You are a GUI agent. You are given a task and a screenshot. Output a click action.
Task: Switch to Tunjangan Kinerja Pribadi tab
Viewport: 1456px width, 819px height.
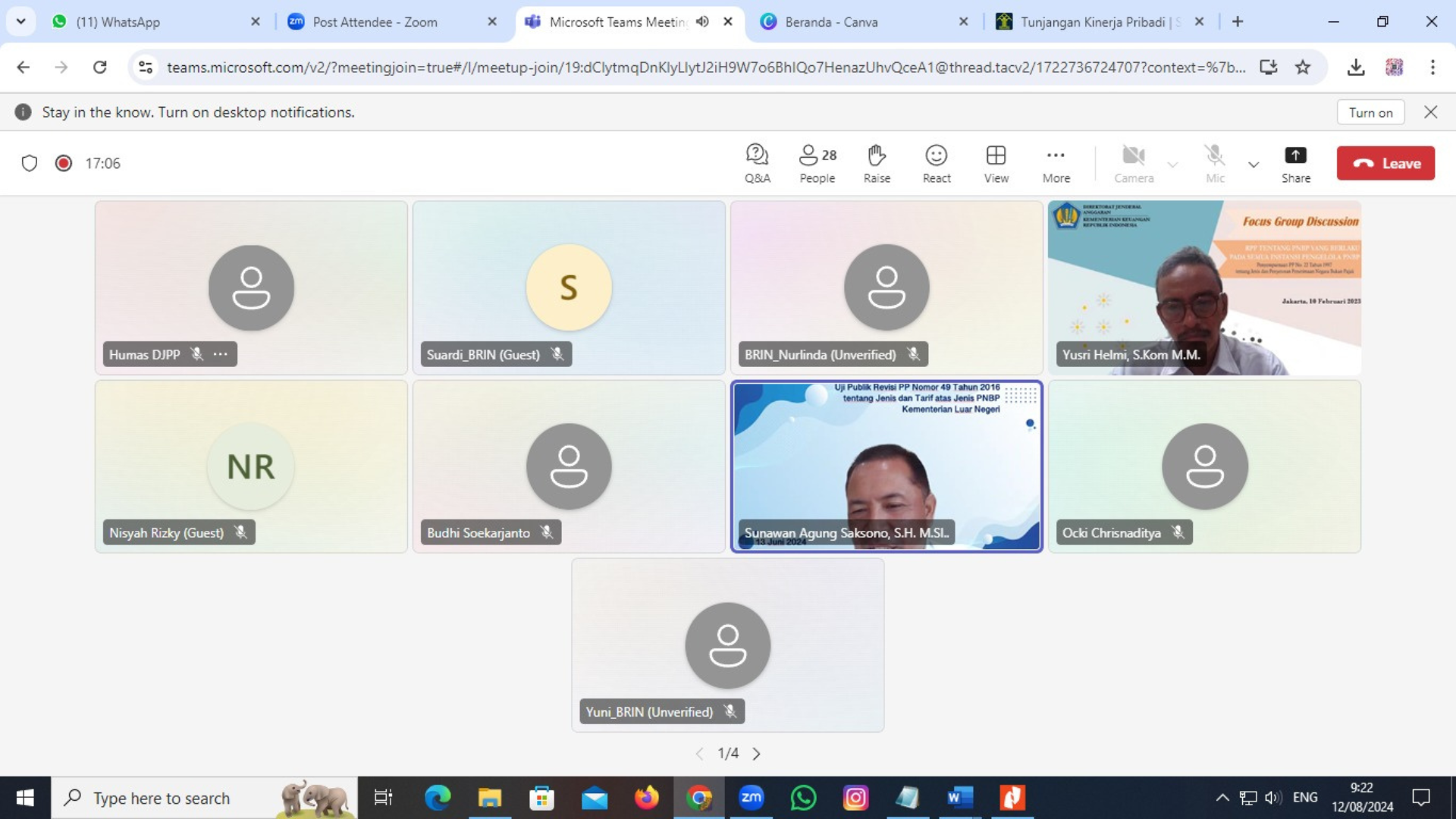coord(1101,22)
